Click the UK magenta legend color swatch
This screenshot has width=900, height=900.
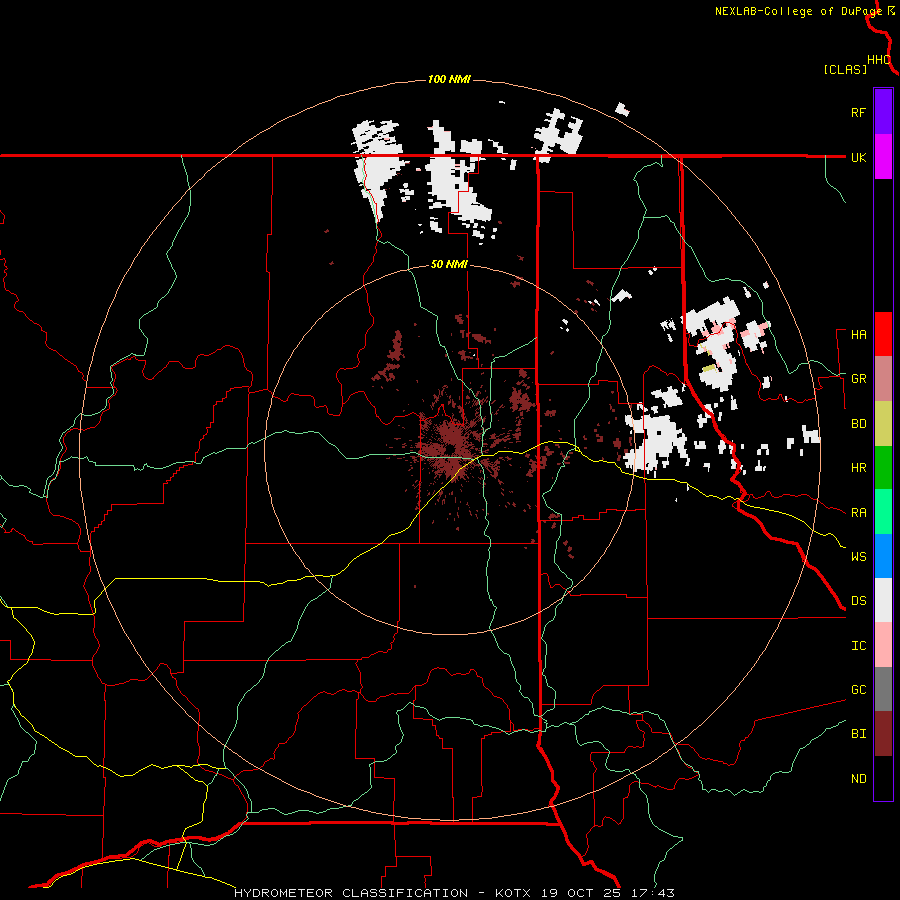click(x=883, y=157)
